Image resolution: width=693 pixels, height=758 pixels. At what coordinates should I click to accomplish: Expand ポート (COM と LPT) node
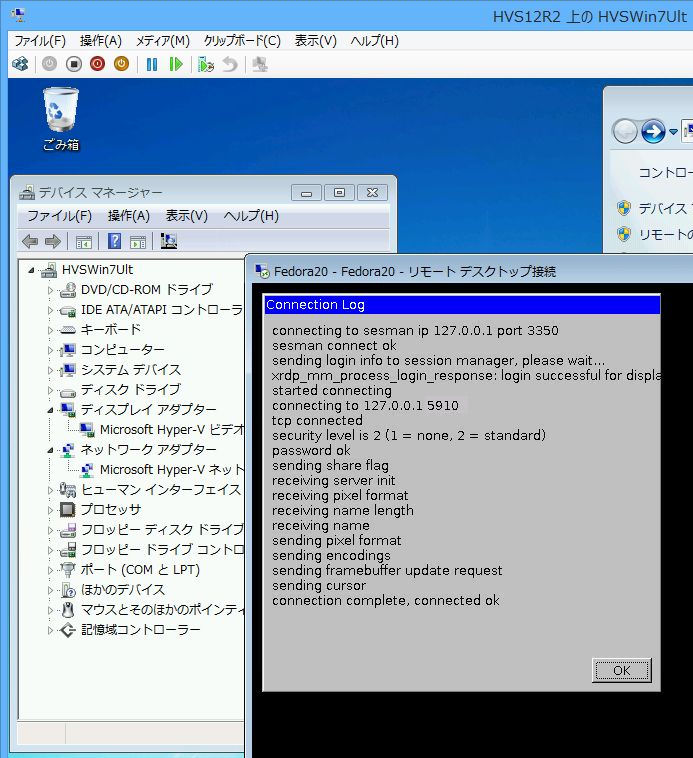tap(50, 570)
